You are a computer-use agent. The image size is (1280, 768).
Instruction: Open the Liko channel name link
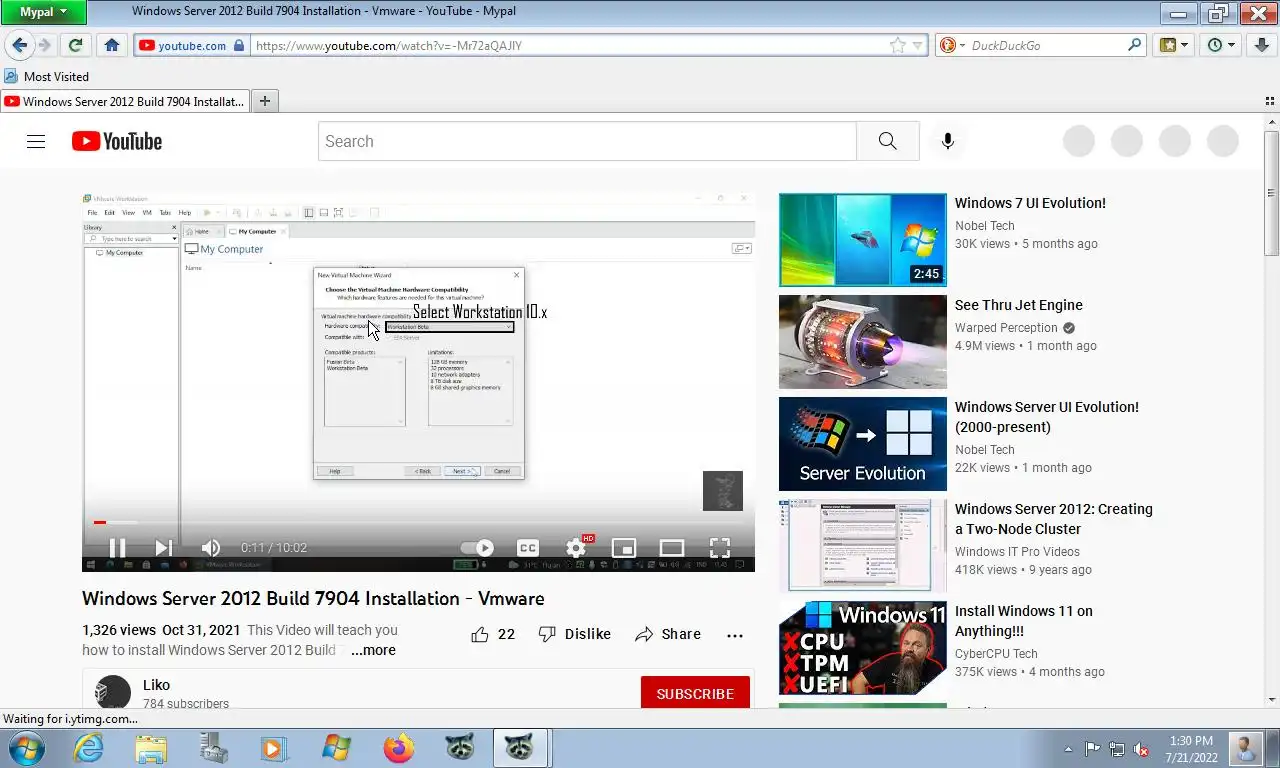coord(156,685)
